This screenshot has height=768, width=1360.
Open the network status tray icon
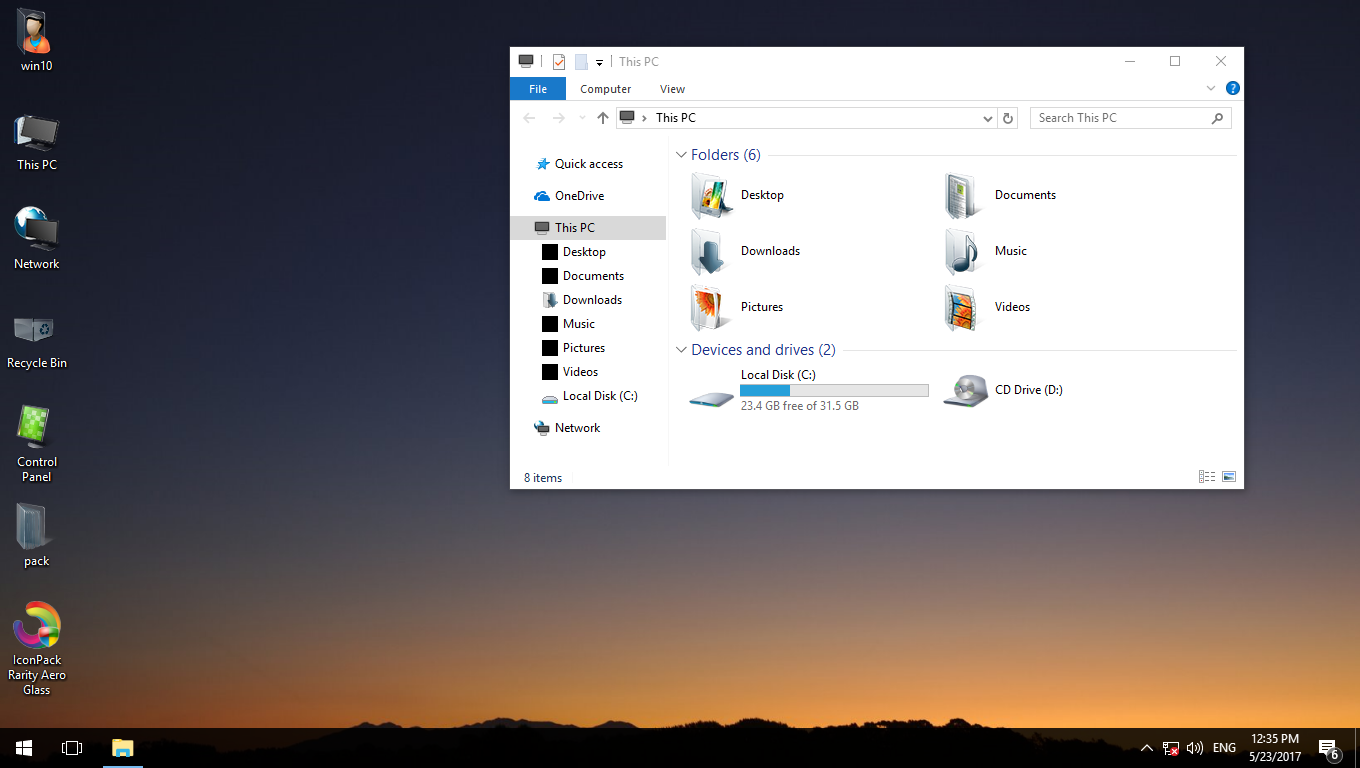1170,748
